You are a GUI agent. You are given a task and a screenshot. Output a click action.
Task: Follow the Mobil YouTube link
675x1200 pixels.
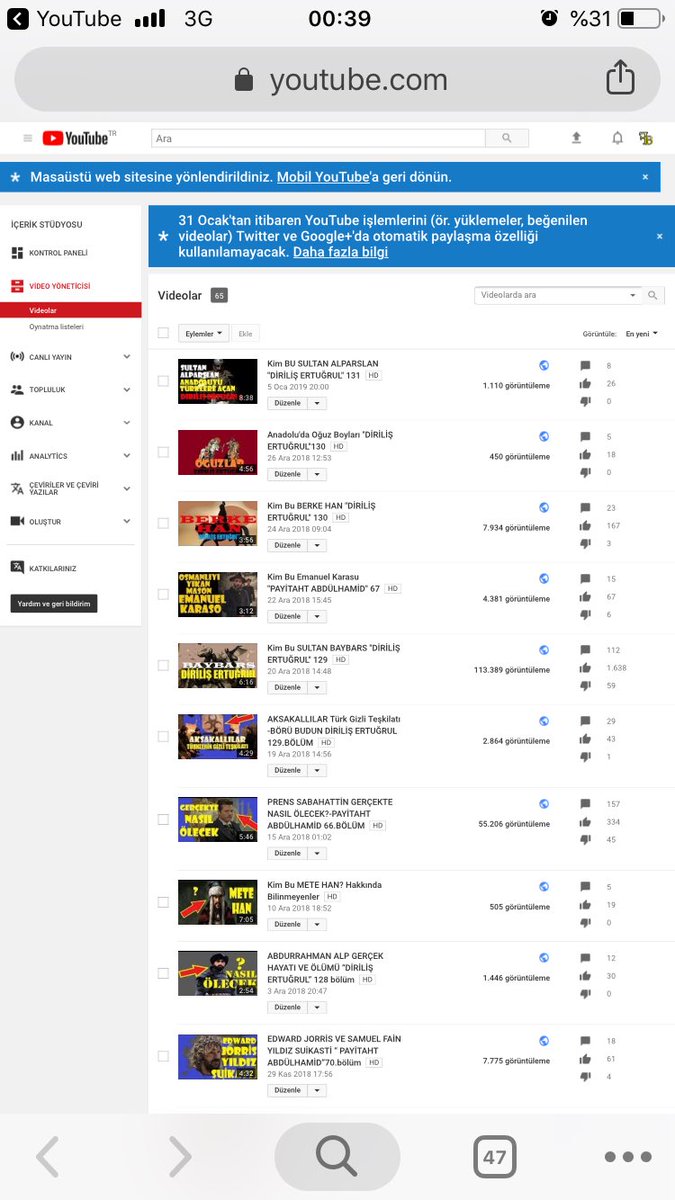click(x=323, y=177)
